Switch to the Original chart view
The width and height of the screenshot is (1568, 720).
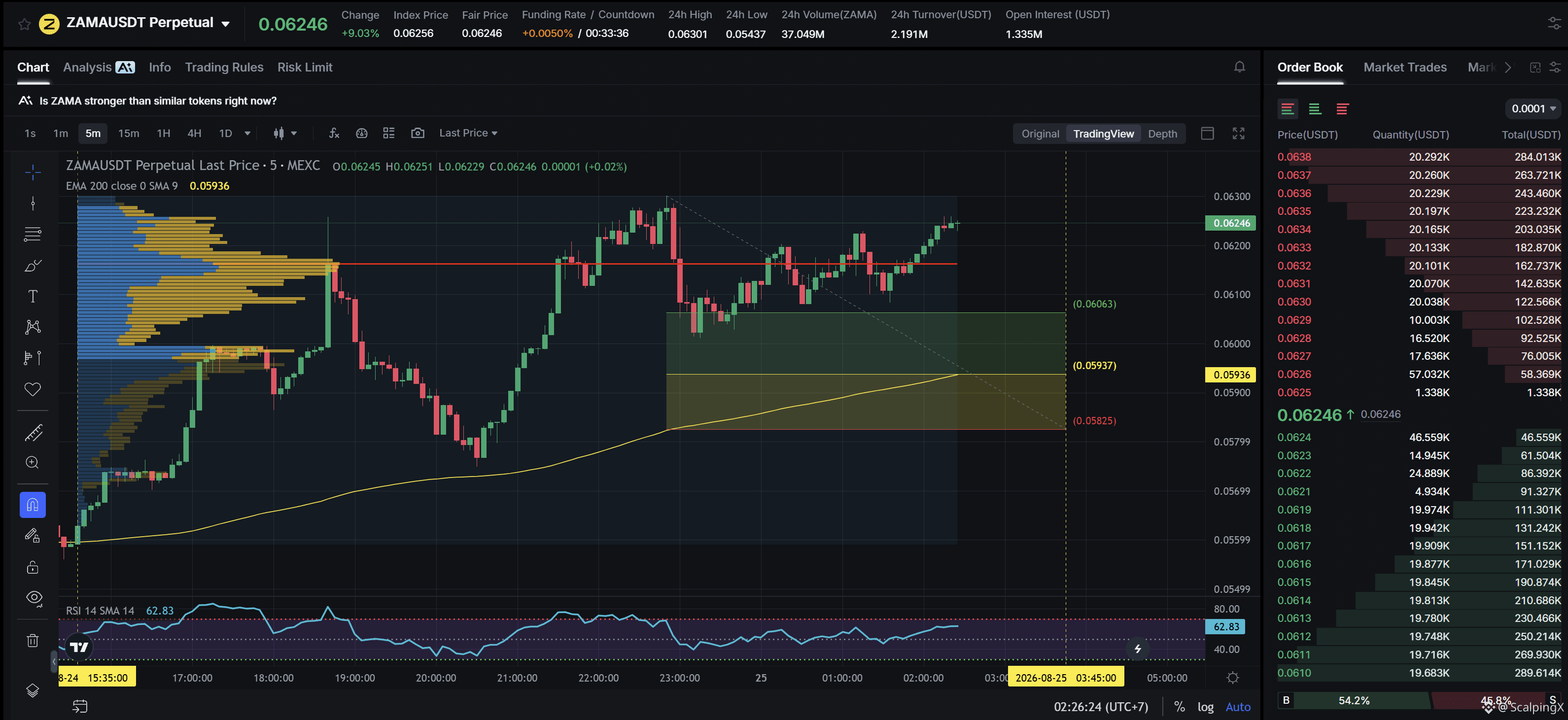point(1040,133)
